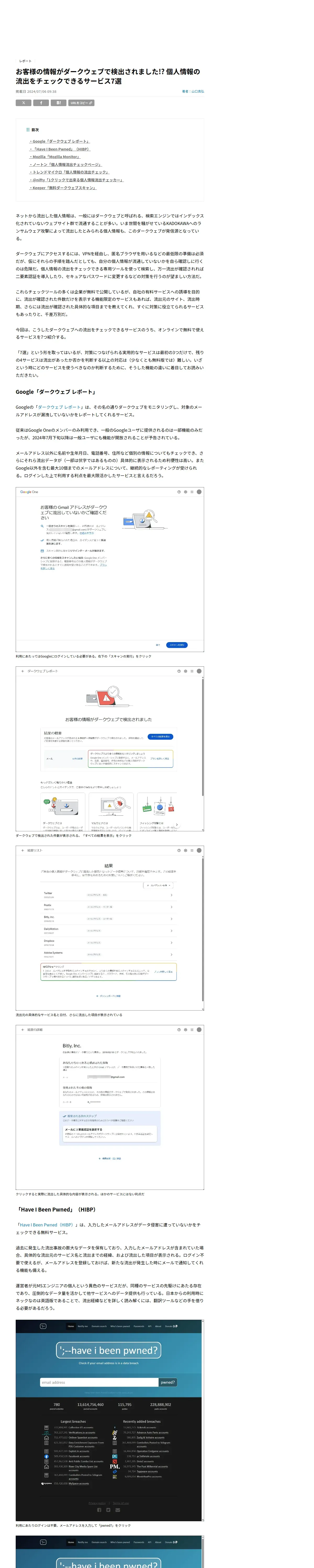This screenshot has width=314, height=1568.
Task: Enlarge the first have i been pwned? screenshot
Action: [110, 1421]
